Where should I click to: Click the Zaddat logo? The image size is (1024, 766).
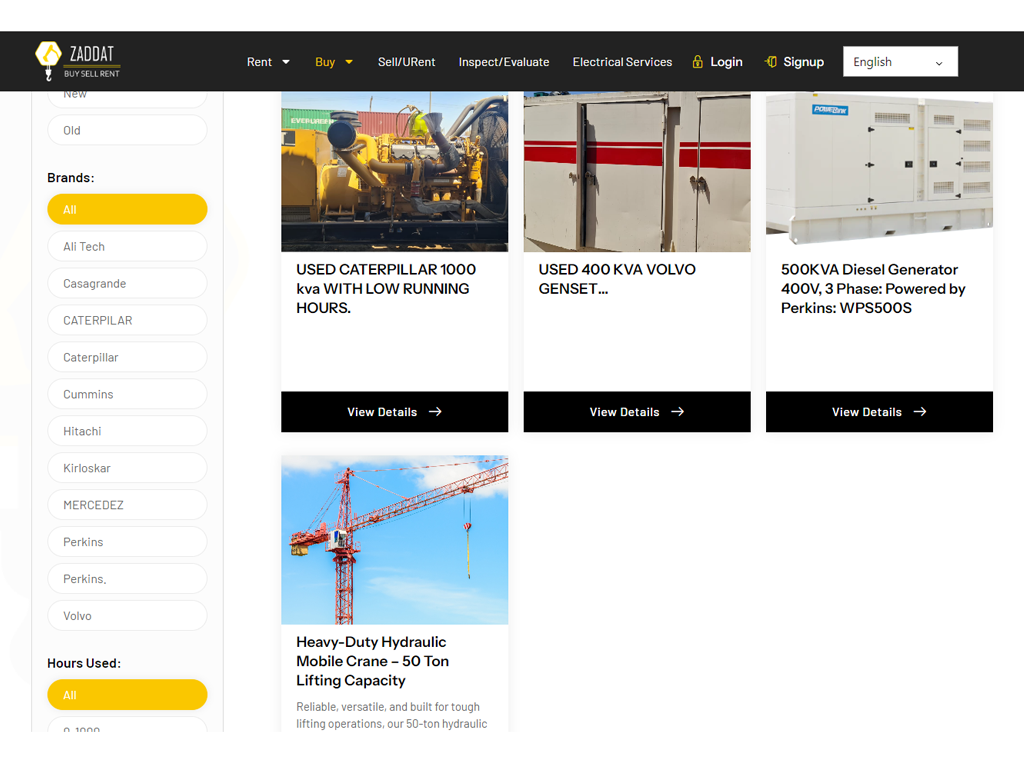[78, 61]
